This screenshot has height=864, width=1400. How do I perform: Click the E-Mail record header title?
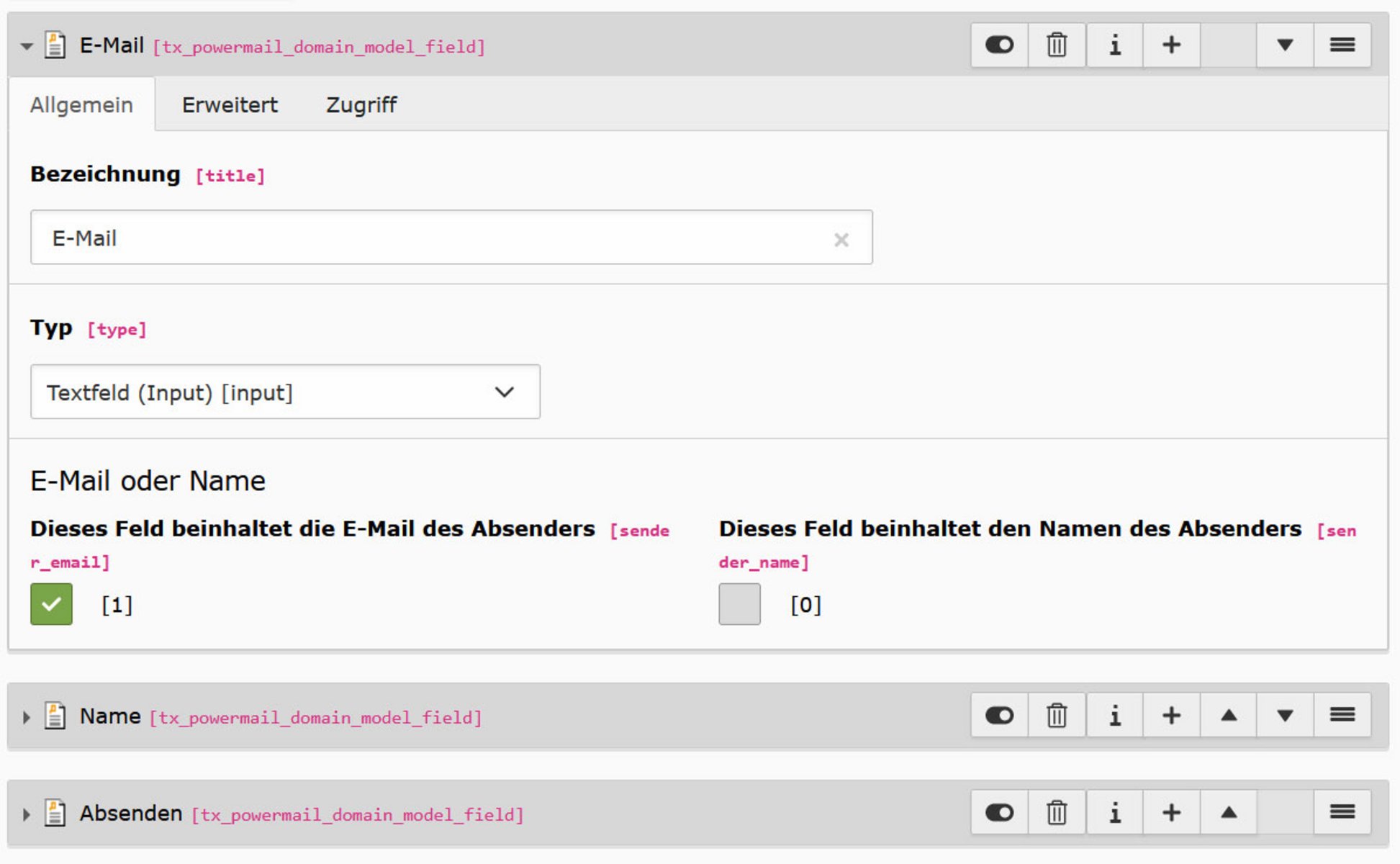(112, 45)
